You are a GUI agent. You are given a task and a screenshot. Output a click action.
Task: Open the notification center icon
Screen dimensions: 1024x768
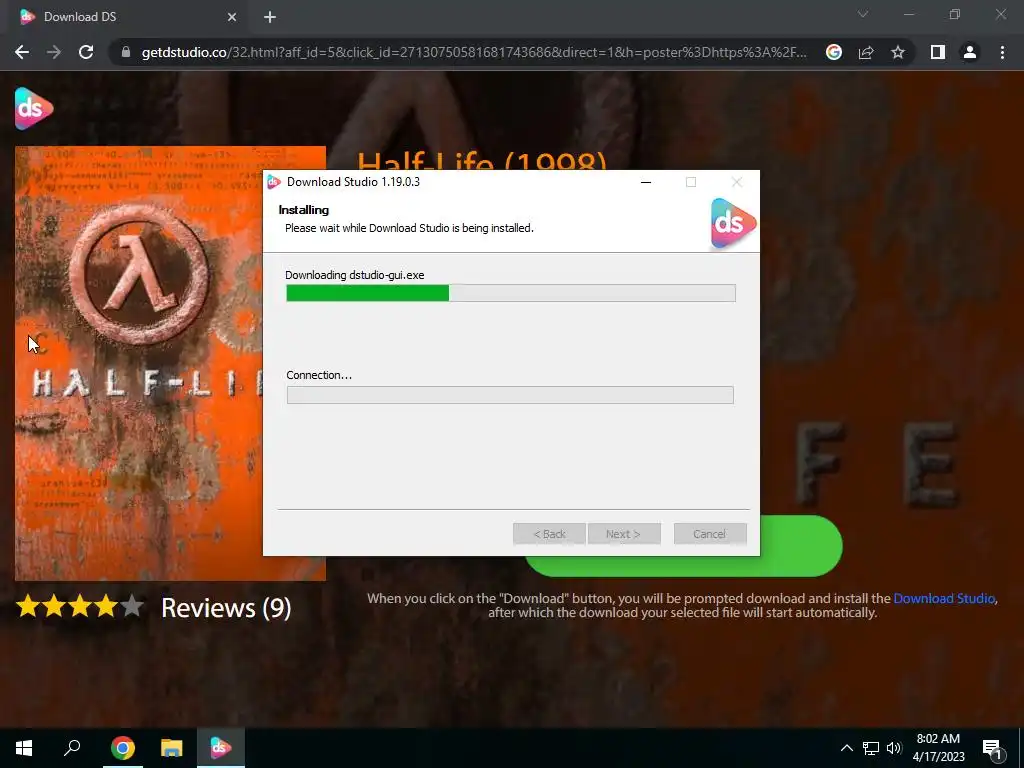tap(993, 749)
